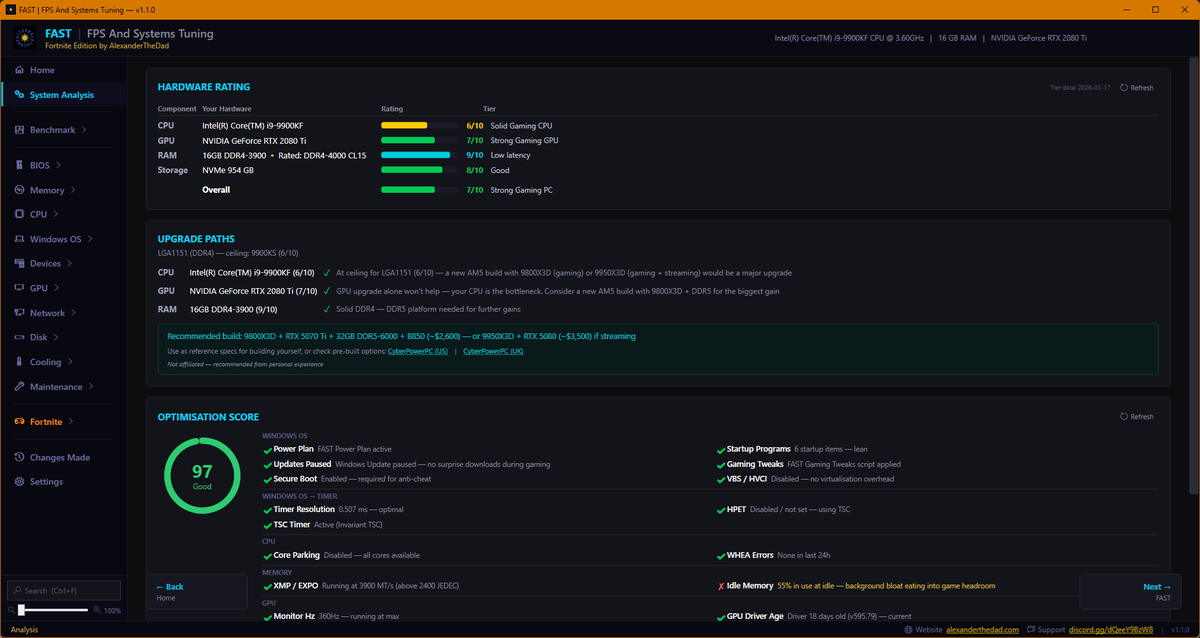Click the zoom-in magnifier next to 100%
This screenshot has height=638, width=1200.
(97, 610)
